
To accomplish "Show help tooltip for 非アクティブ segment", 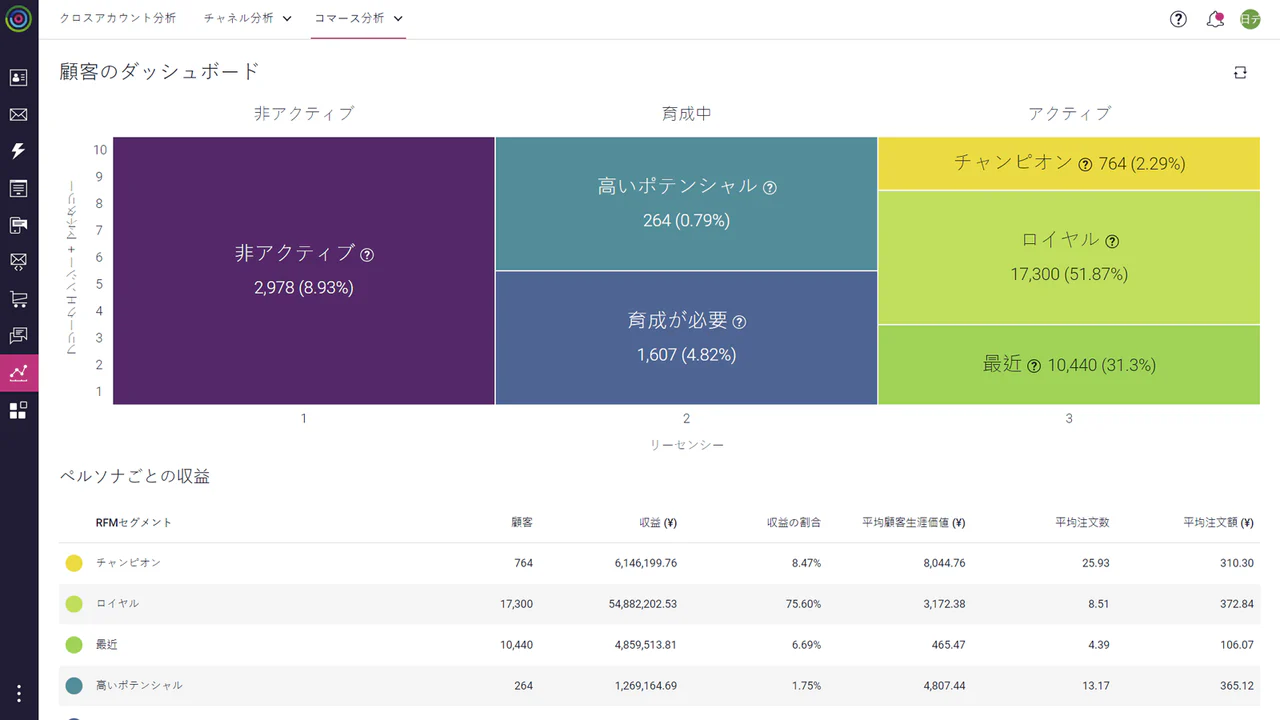I will [x=367, y=255].
